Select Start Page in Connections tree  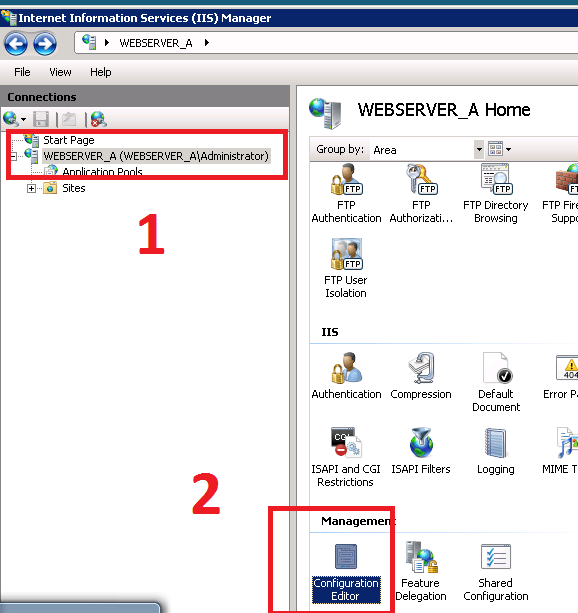(x=68, y=140)
